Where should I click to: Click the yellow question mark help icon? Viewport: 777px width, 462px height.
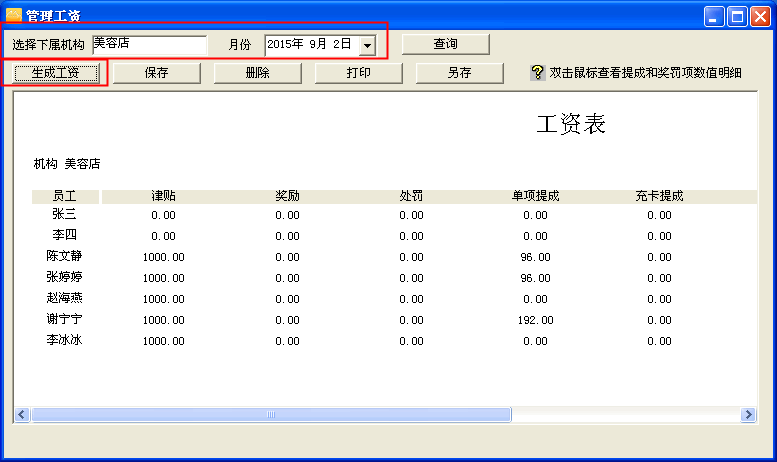537,73
